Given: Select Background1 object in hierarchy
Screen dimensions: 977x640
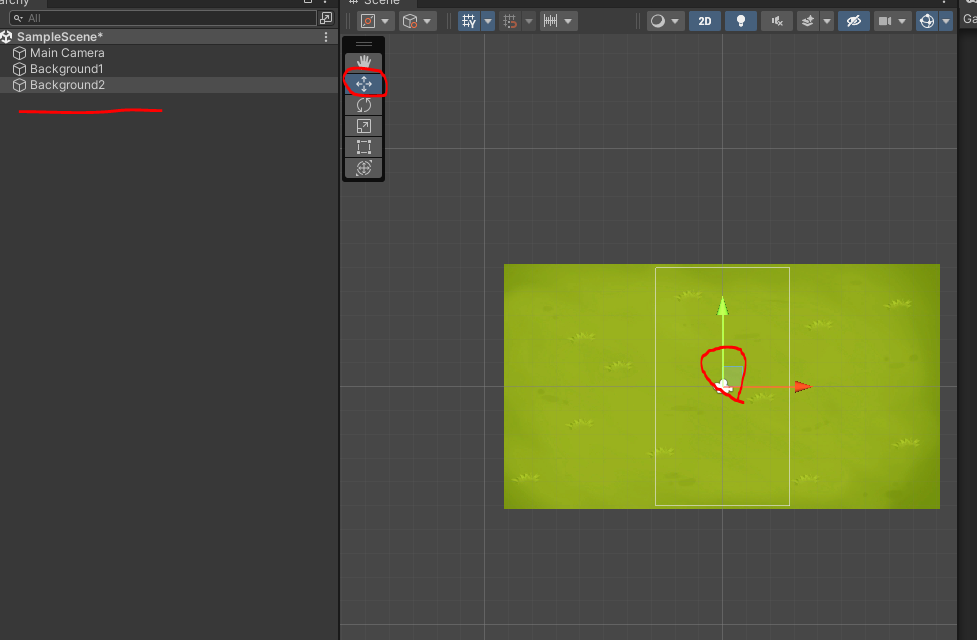Looking at the screenshot, I should coord(66,69).
